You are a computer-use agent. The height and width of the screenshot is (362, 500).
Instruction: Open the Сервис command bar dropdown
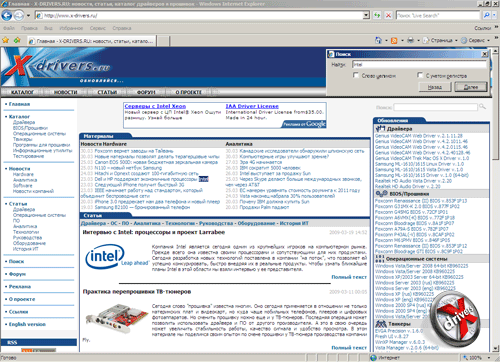click(x=475, y=40)
